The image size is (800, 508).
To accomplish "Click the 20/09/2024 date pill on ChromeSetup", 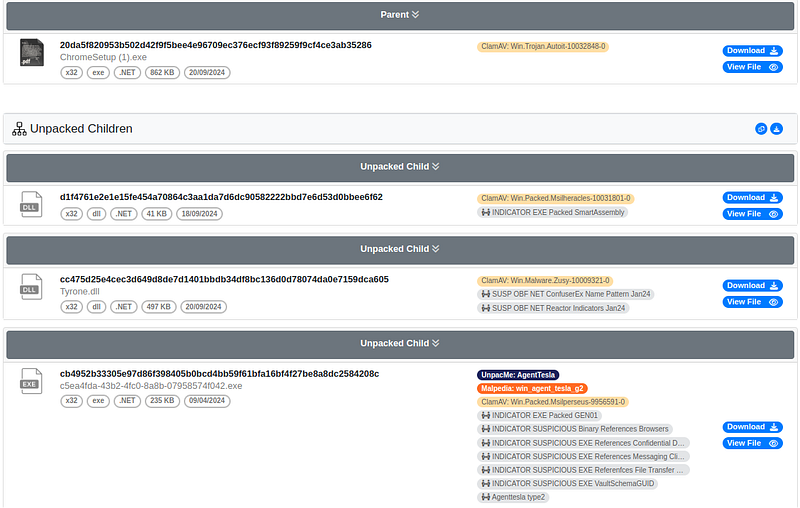I will click(207, 73).
